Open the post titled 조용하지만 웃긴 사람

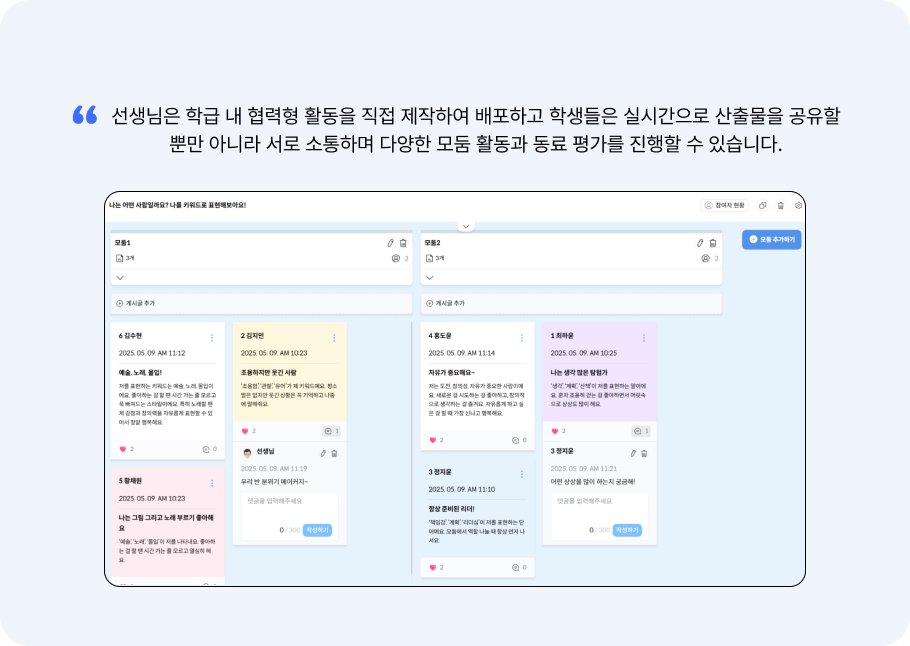(269, 373)
